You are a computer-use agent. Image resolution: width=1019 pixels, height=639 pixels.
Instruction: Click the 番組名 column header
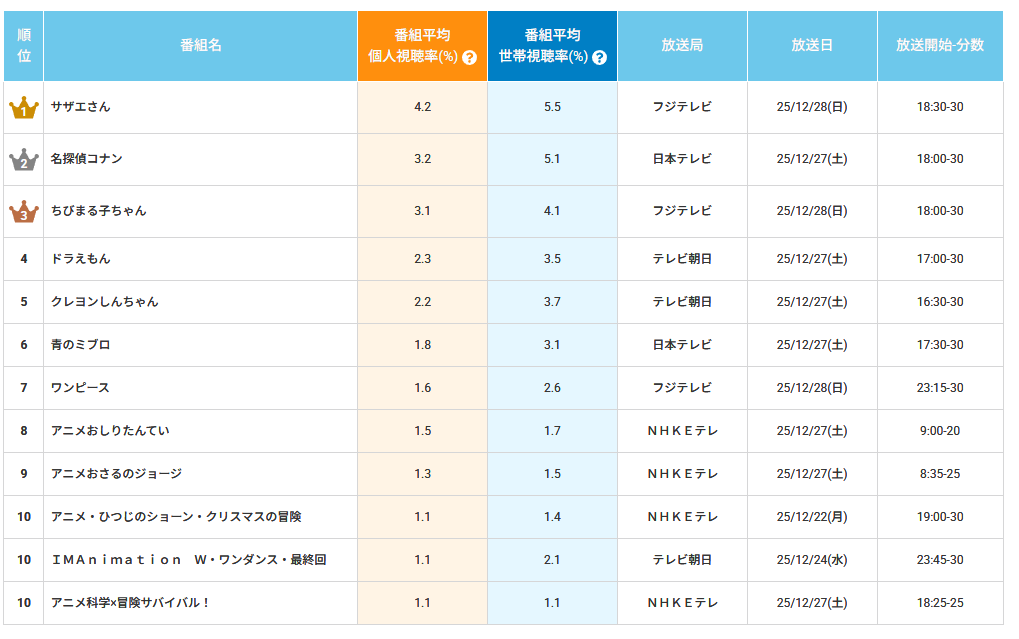(200, 46)
